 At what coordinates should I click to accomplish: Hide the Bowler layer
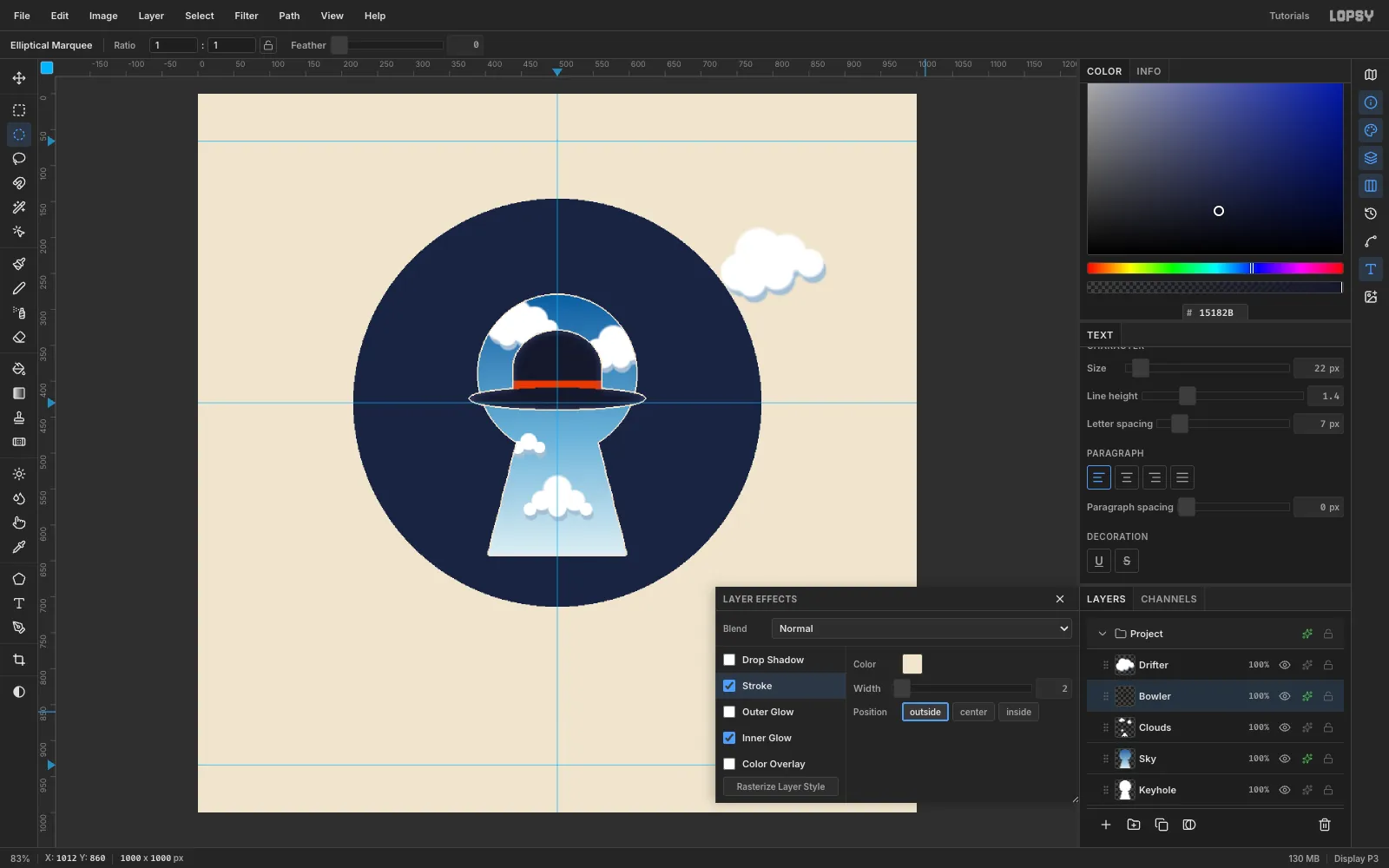[x=1285, y=696]
